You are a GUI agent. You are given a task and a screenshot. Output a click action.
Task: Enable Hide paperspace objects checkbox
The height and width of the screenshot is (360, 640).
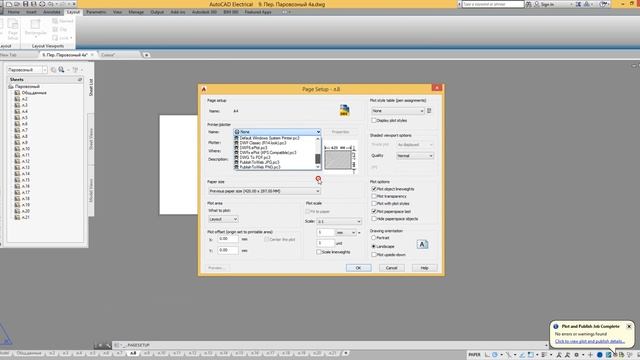(374, 219)
